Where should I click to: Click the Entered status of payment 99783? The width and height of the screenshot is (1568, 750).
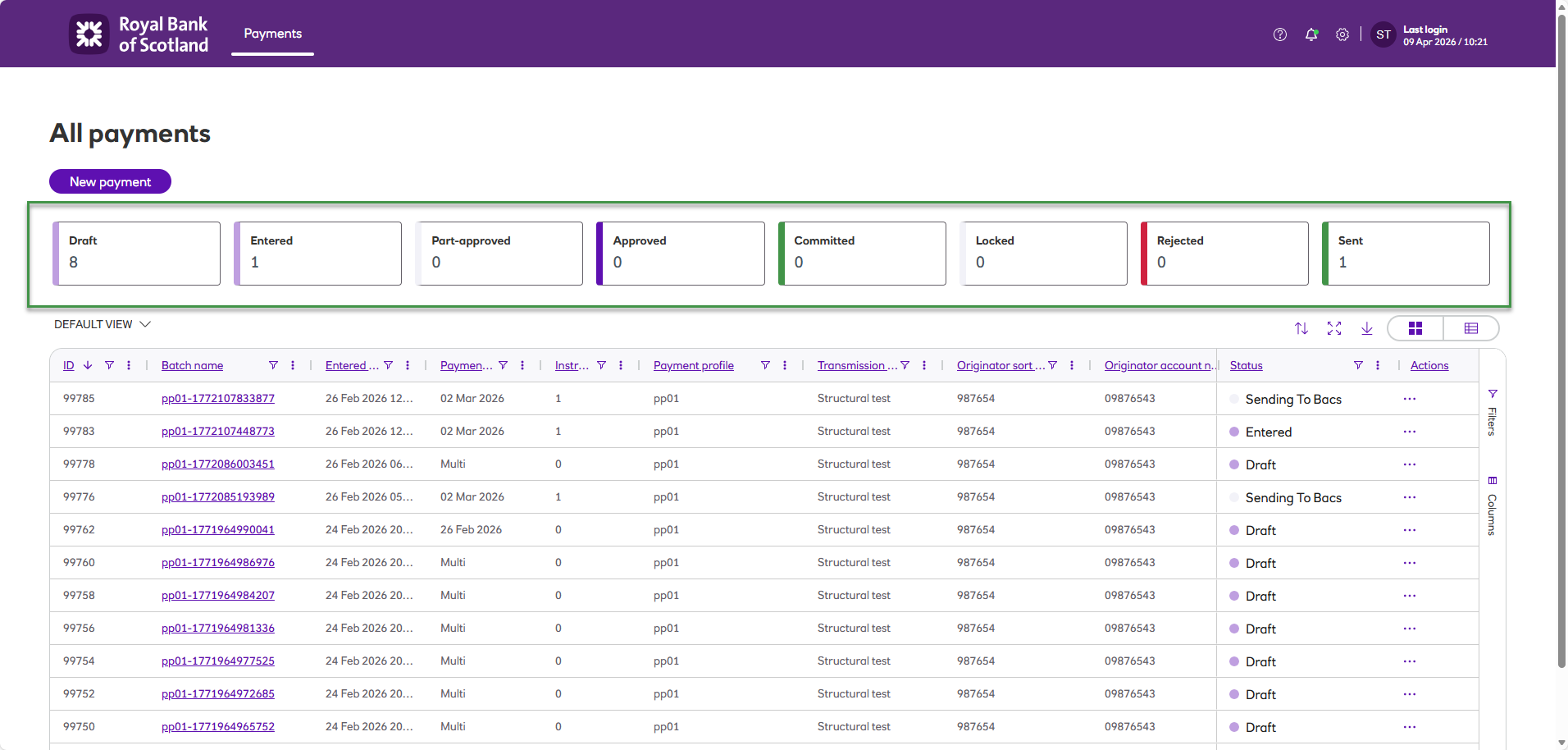coord(1269,432)
